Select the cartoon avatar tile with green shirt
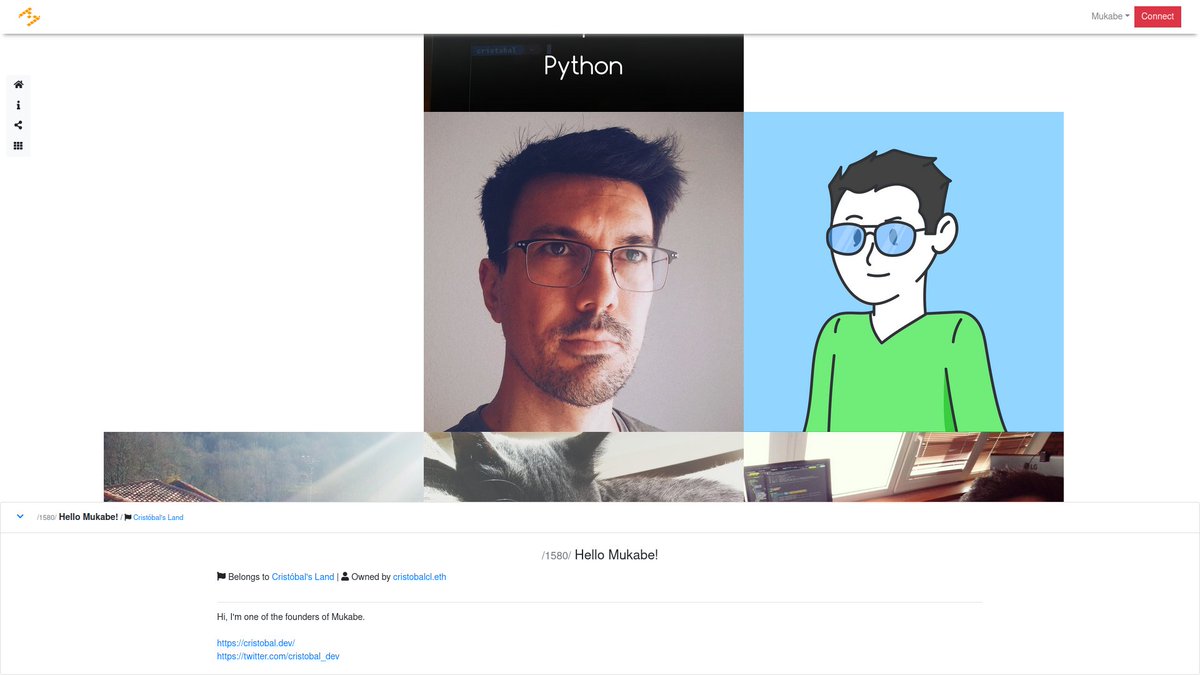The image size is (1200, 675). pyautogui.click(x=904, y=272)
